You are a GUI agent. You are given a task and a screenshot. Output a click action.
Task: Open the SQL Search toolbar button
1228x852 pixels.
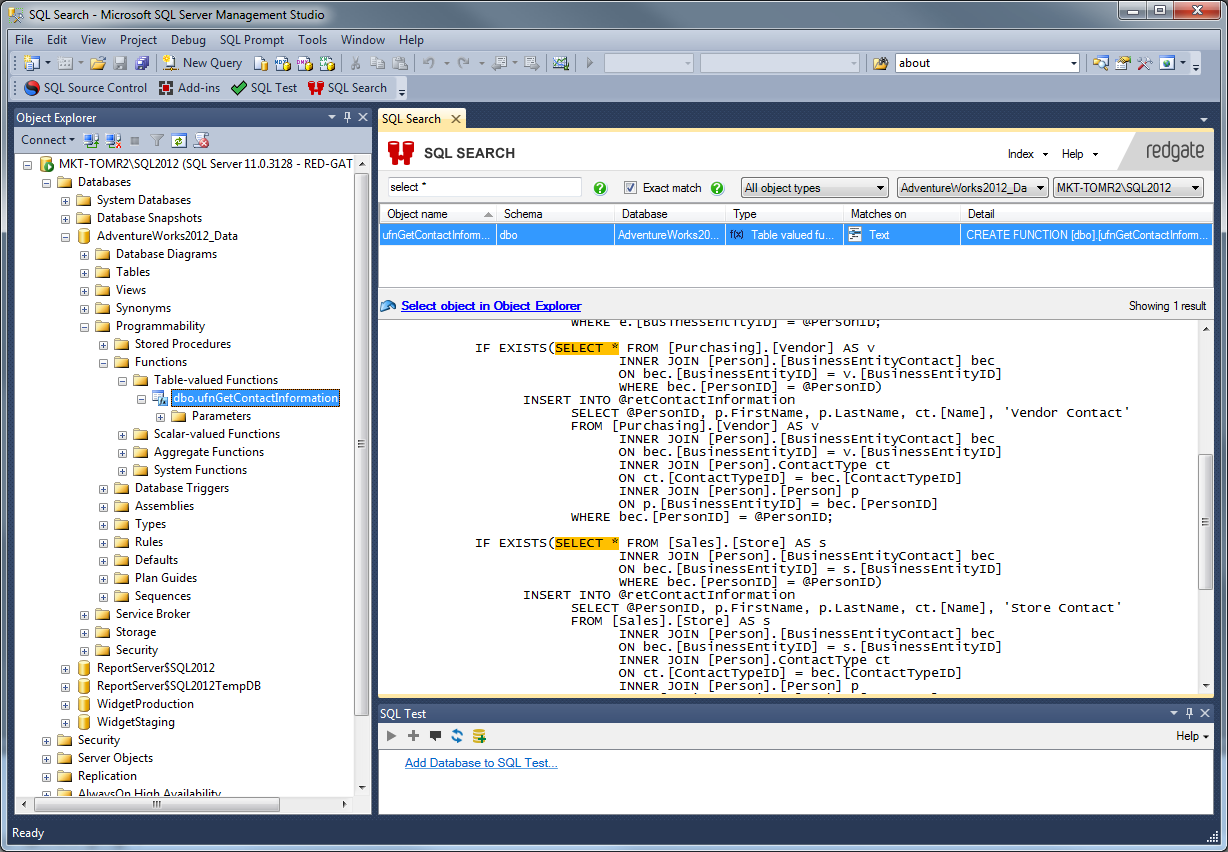tap(347, 88)
